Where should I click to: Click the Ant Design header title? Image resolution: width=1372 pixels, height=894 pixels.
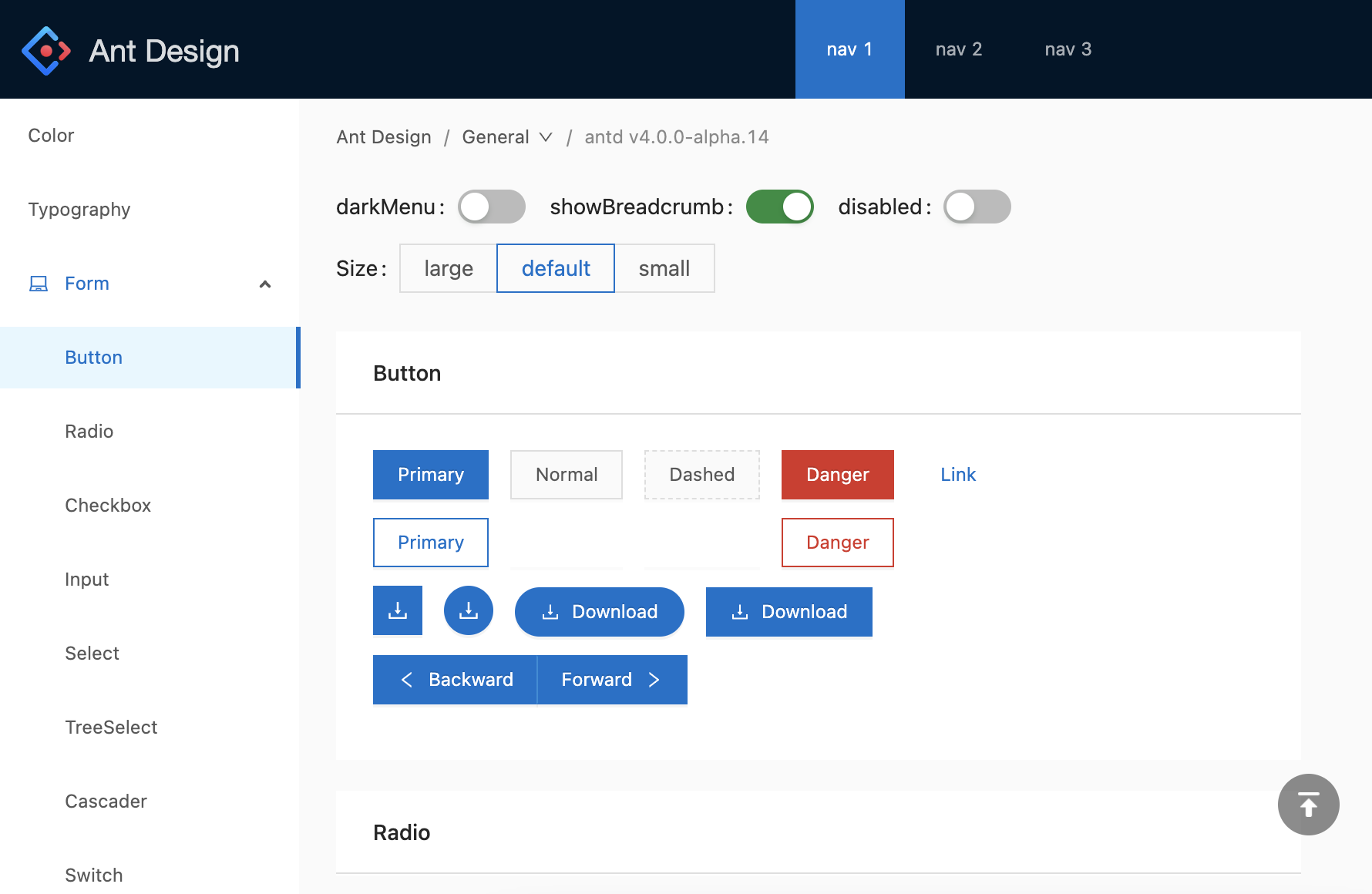pos(164,51)
